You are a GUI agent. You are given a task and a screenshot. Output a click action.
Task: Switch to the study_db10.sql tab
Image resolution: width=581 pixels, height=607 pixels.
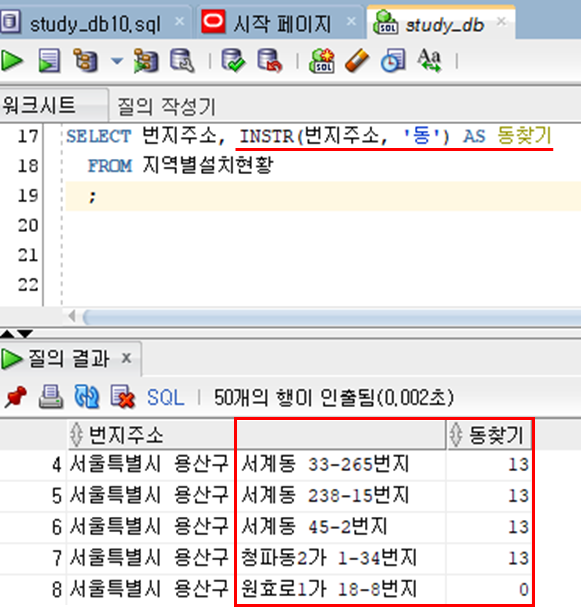click(95, 25)
